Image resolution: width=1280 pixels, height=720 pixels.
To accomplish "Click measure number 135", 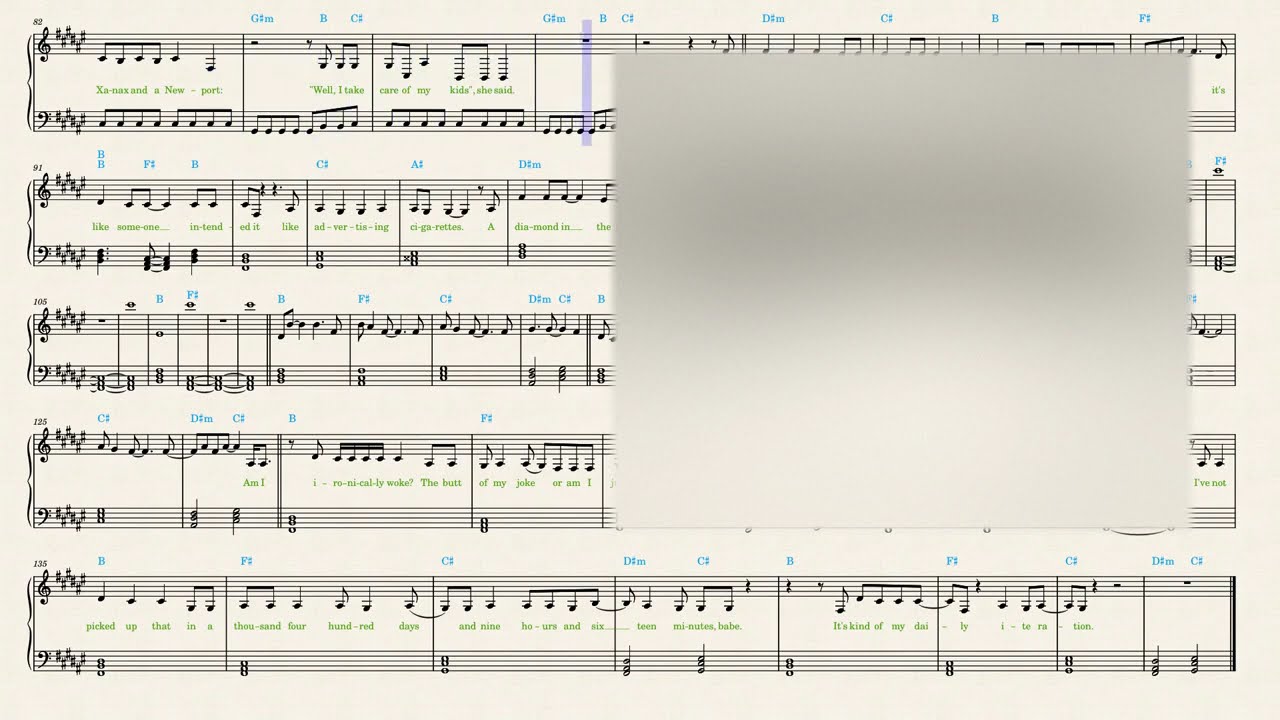I will (40, 563).
